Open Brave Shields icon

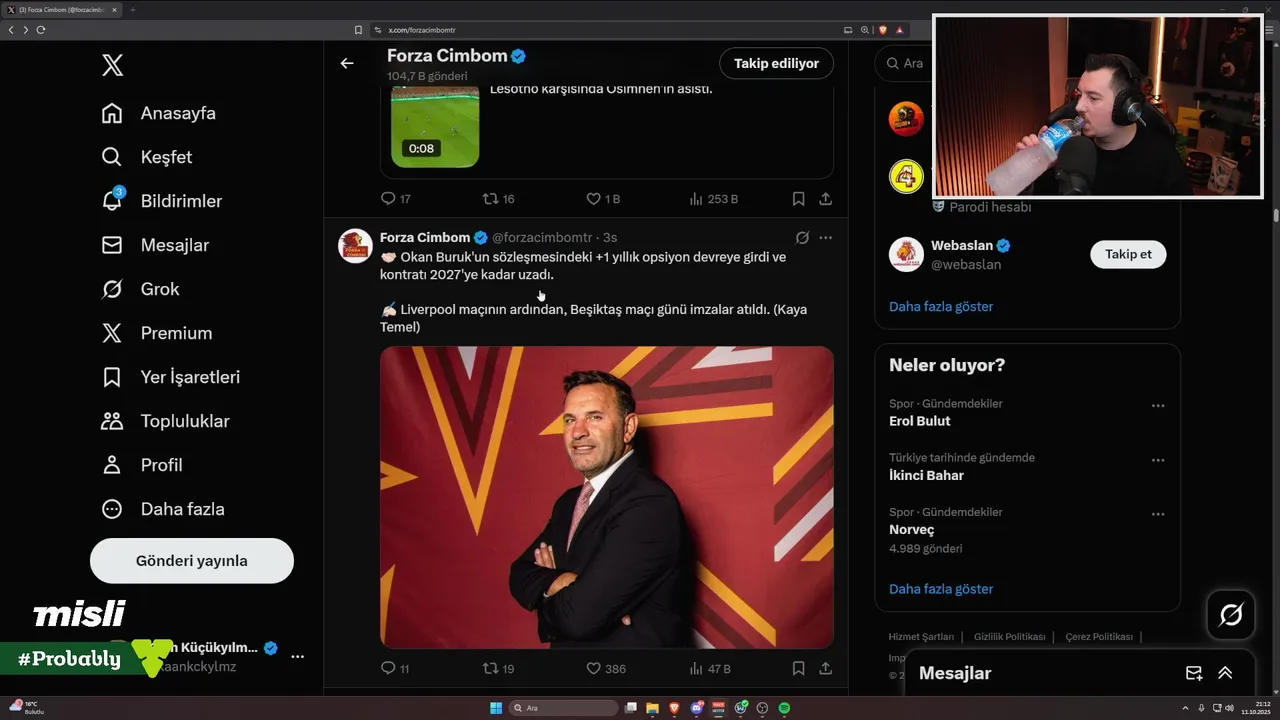point(883,30)
